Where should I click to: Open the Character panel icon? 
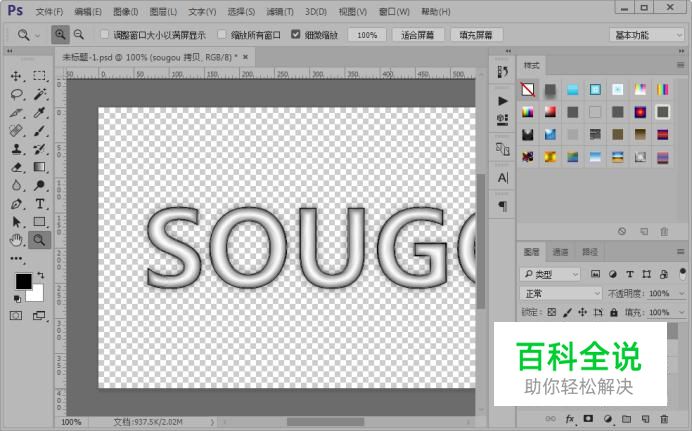pyautogui.click(x=503, y=178)
